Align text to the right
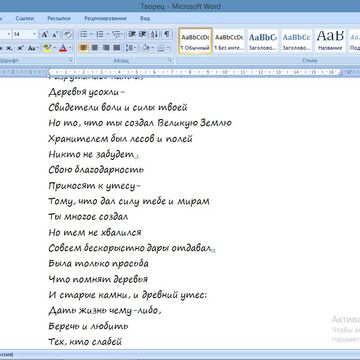The width and height of the screenshot is (360, 360). click(x=106, y=48)
